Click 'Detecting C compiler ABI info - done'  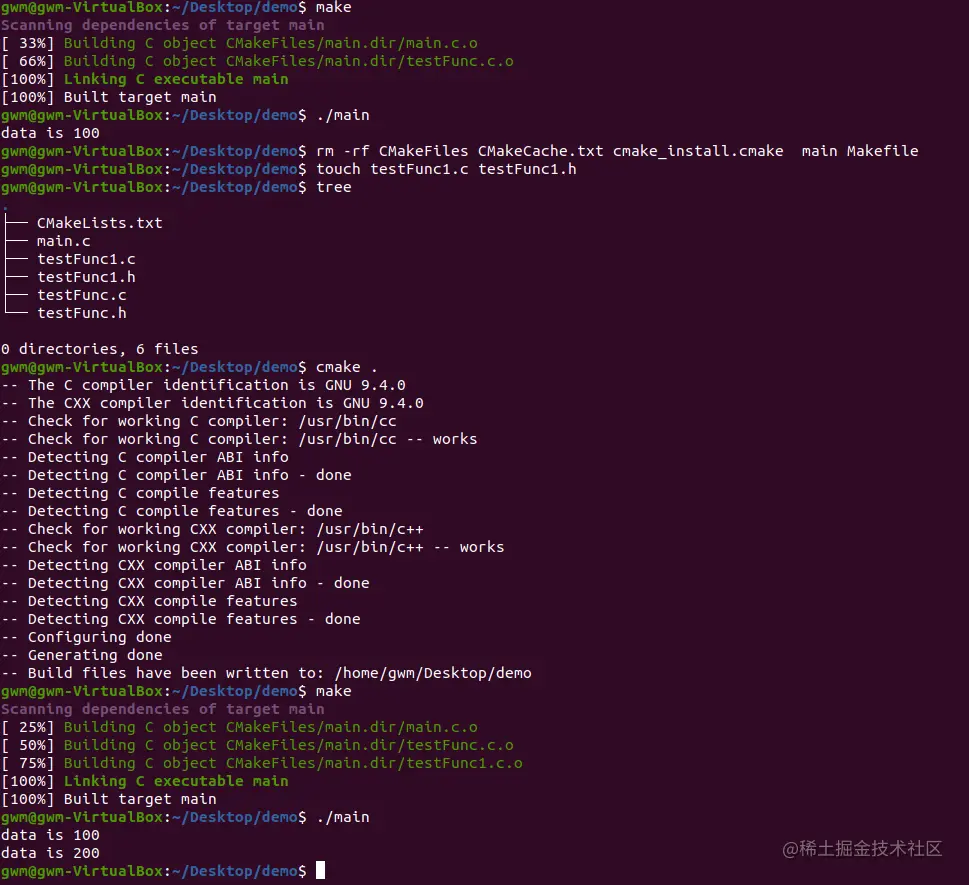(176, 475)
